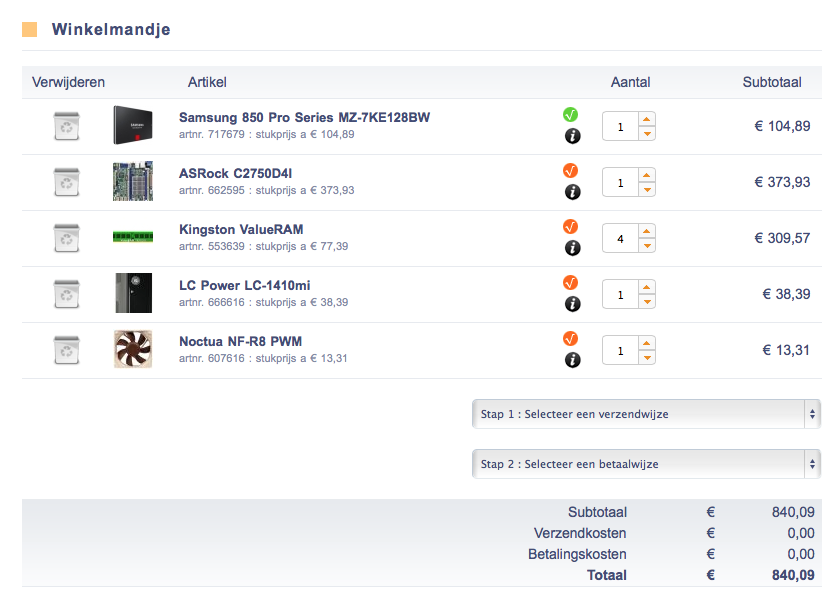Click the Totaal amount 840,09

[793, 575]
